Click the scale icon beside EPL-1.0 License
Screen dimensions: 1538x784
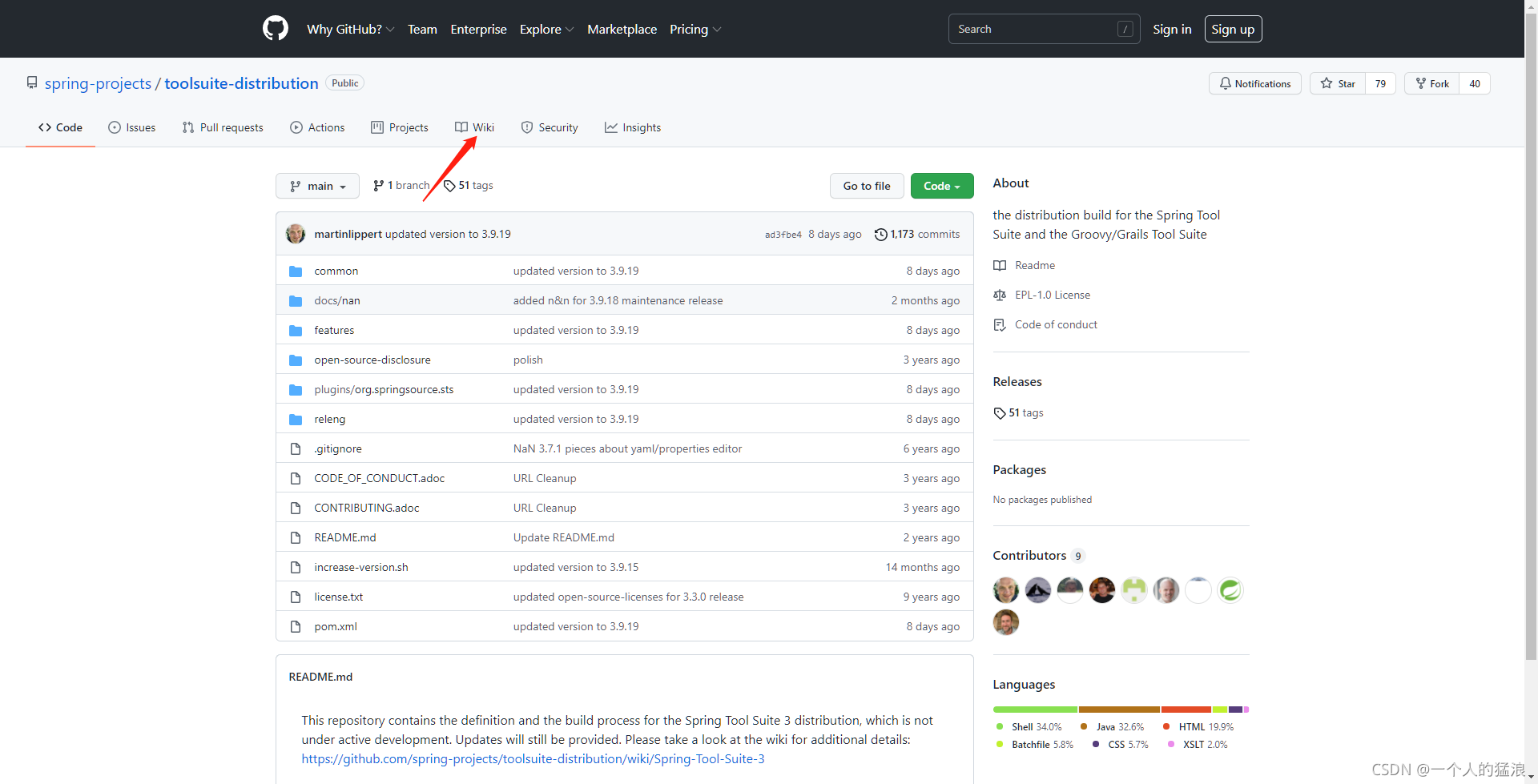[x=1000, y=296]
